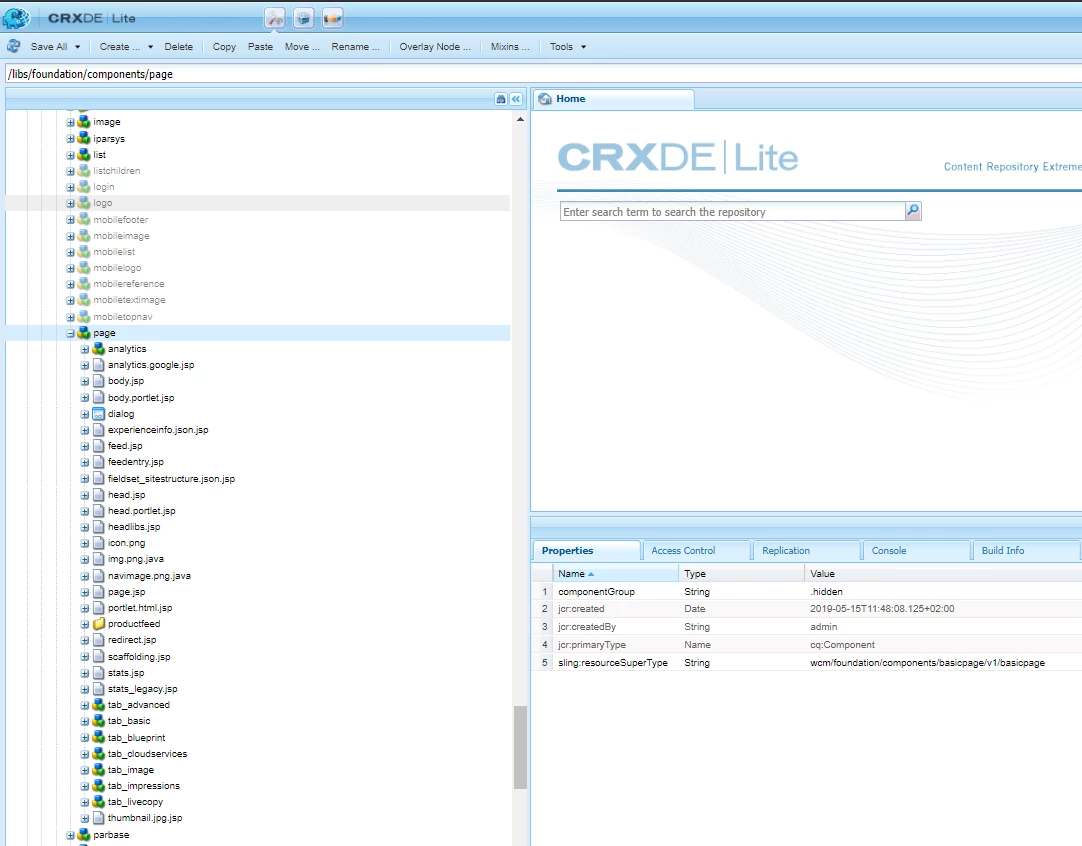Select the Home tab
The width and height of the screenshot is (1082, 846).
click(613, 99)
